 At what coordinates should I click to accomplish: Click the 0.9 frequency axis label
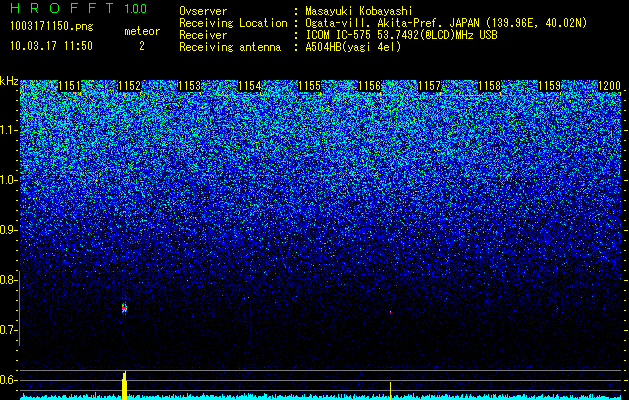point(8,230)
